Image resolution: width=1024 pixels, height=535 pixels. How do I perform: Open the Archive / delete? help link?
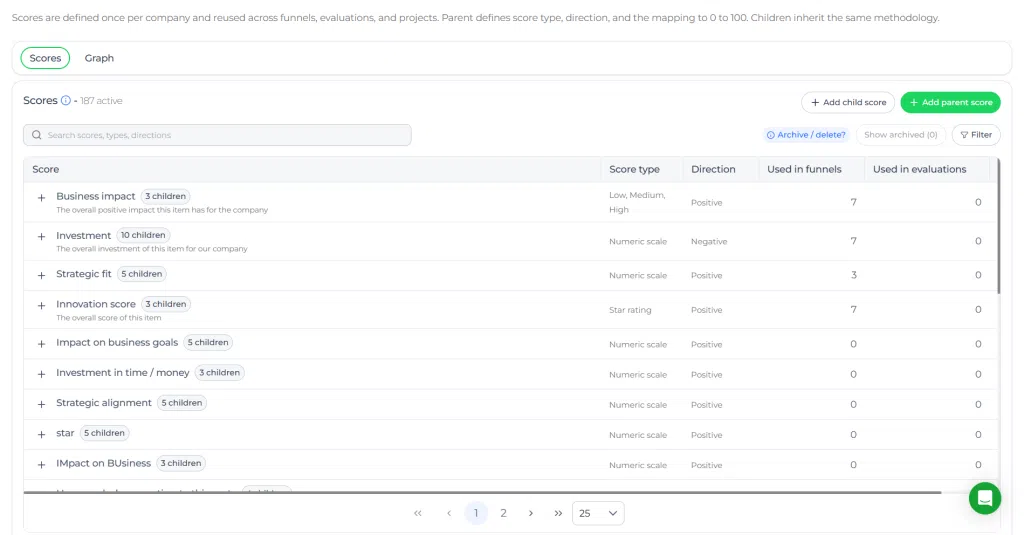pyautogui.click(x=806, y=135)
